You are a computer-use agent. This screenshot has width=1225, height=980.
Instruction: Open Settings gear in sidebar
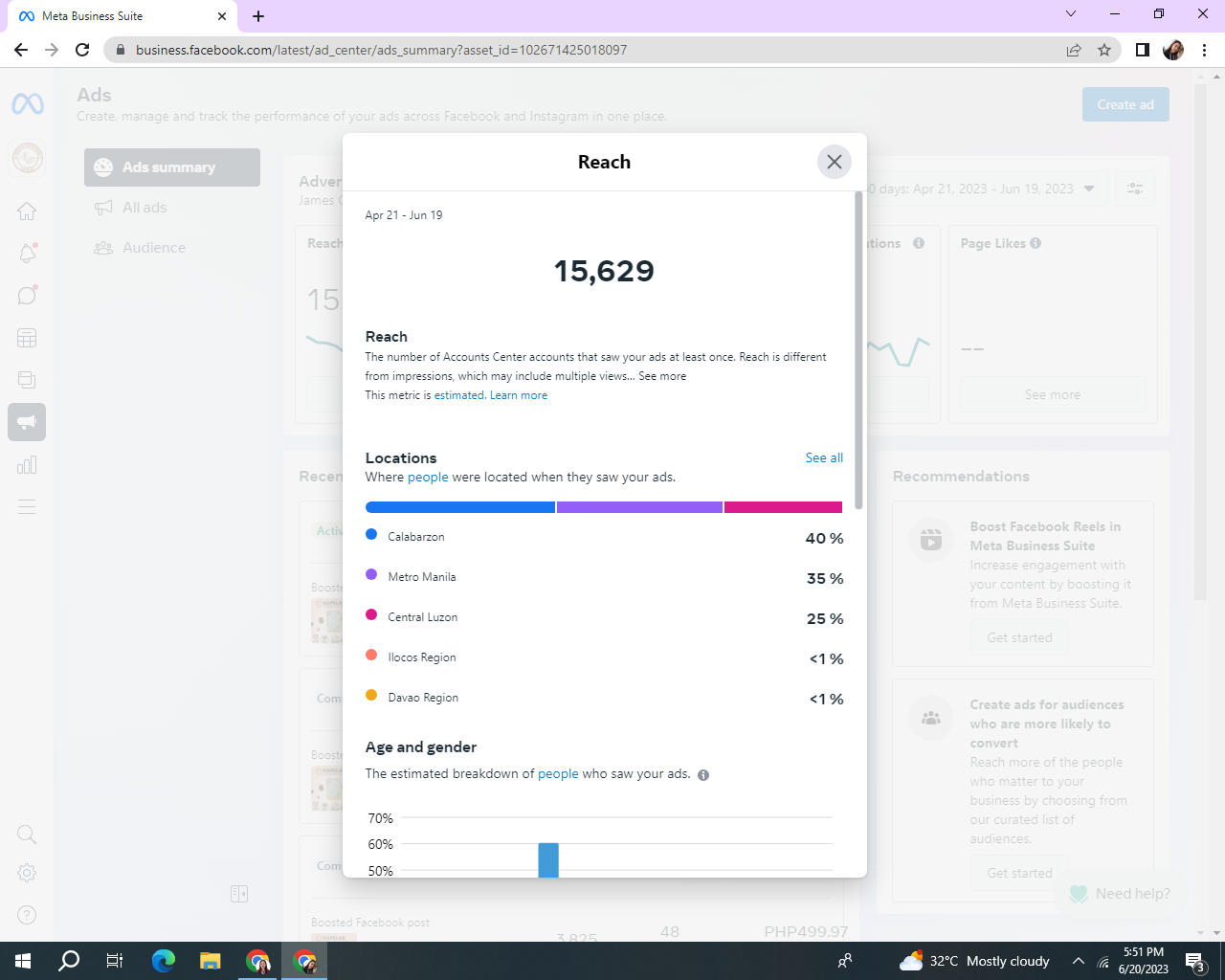pos(27,873)
